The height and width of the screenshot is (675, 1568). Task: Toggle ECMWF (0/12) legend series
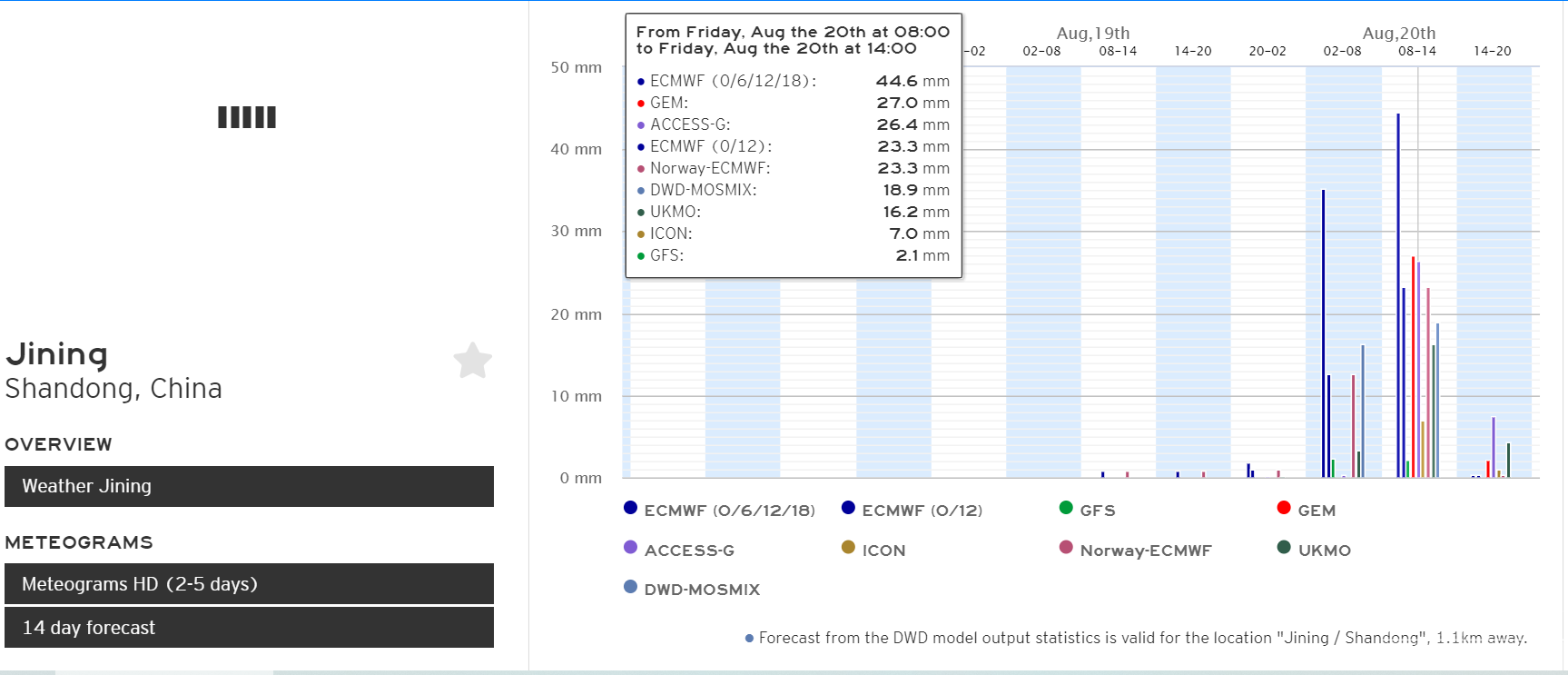tap(912, 510)
